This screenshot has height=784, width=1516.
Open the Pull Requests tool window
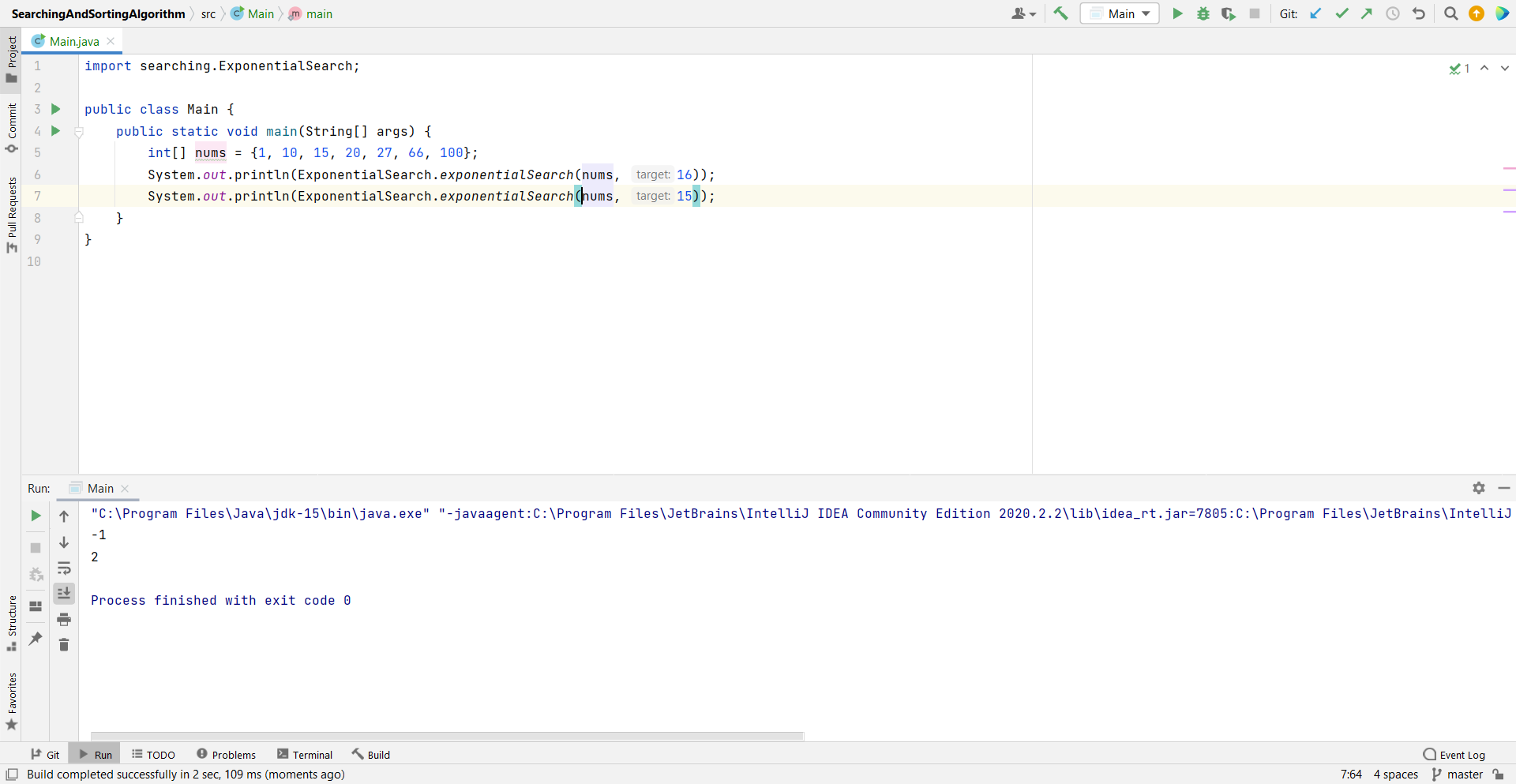coord(11,215)
